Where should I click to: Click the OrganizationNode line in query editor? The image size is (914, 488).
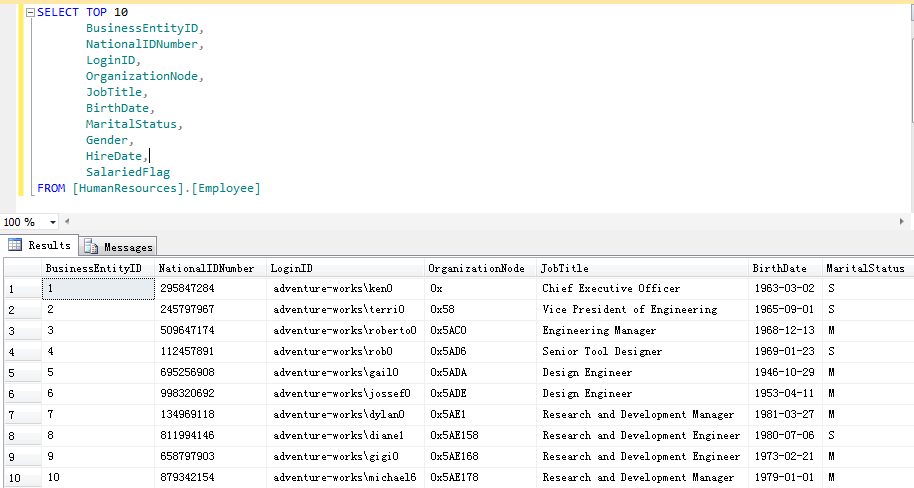pos(145,76)
